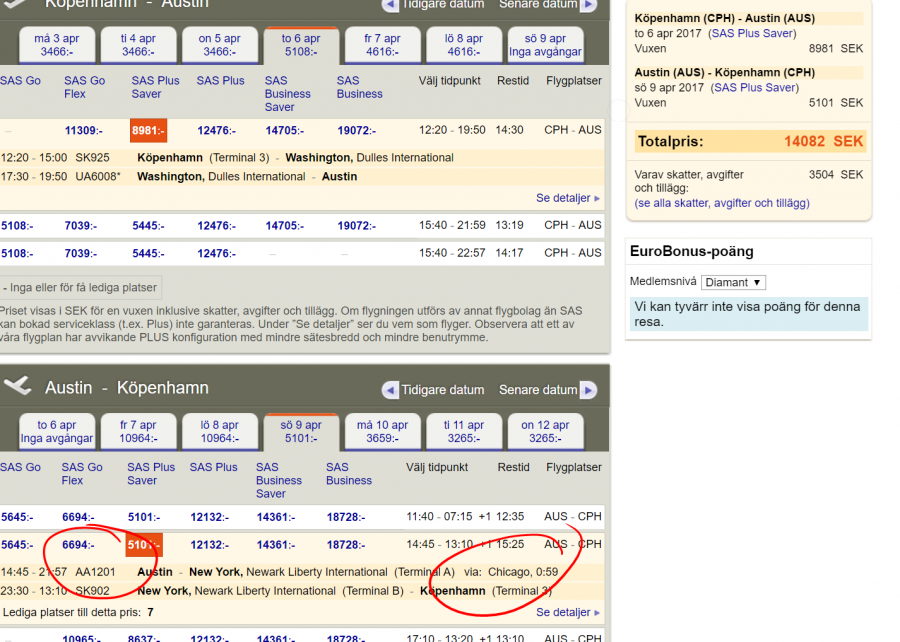Click the earlier-dates arrow for Austin - Köpenhamn

click(x=390, y=390)
